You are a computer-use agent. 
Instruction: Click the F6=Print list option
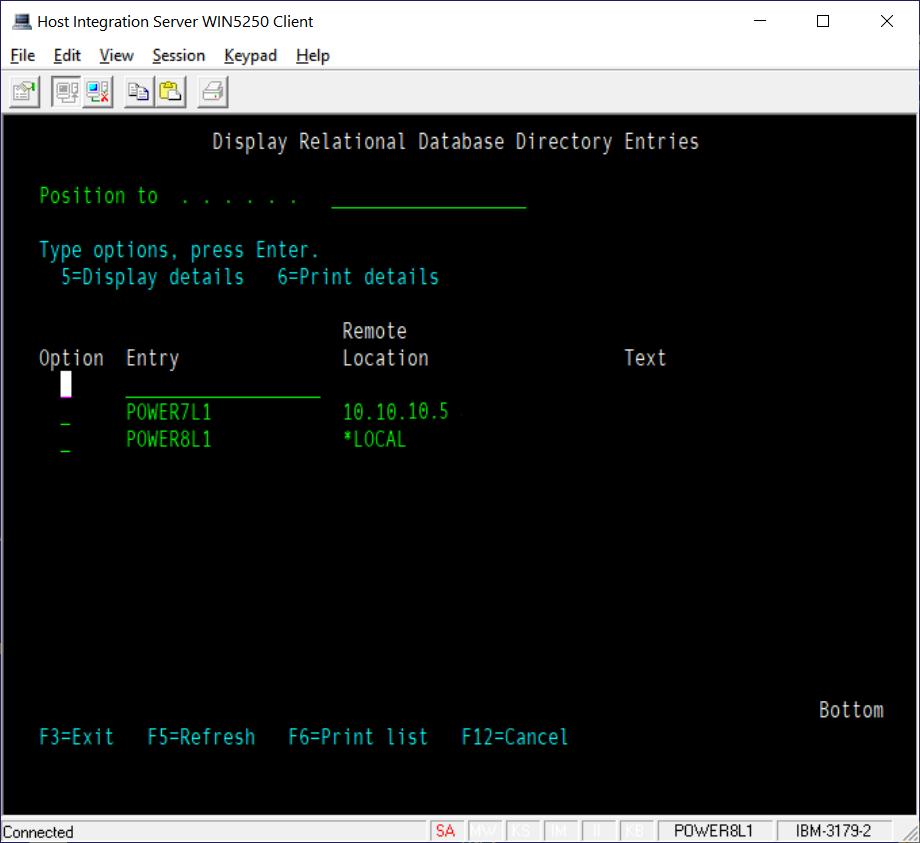pos(358,737)
